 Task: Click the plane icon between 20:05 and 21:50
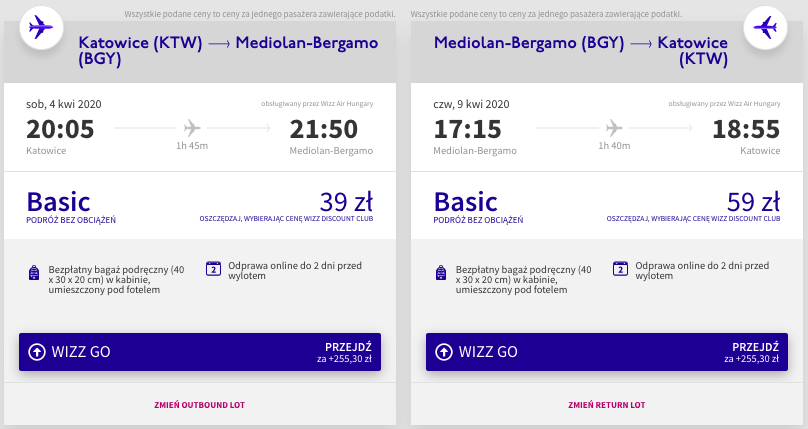click(x=192, y=129)
